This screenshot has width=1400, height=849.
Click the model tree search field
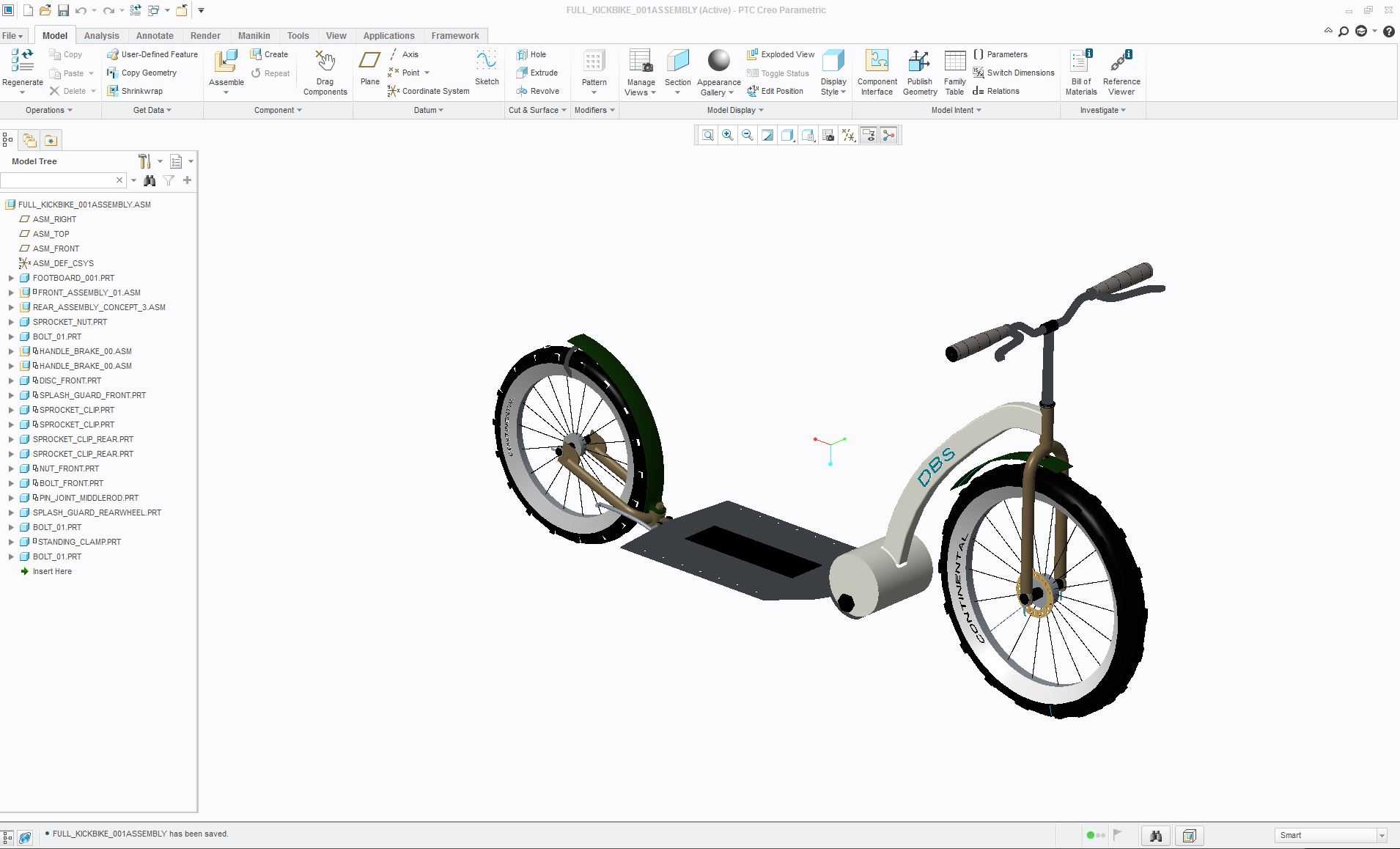(58, 180)
